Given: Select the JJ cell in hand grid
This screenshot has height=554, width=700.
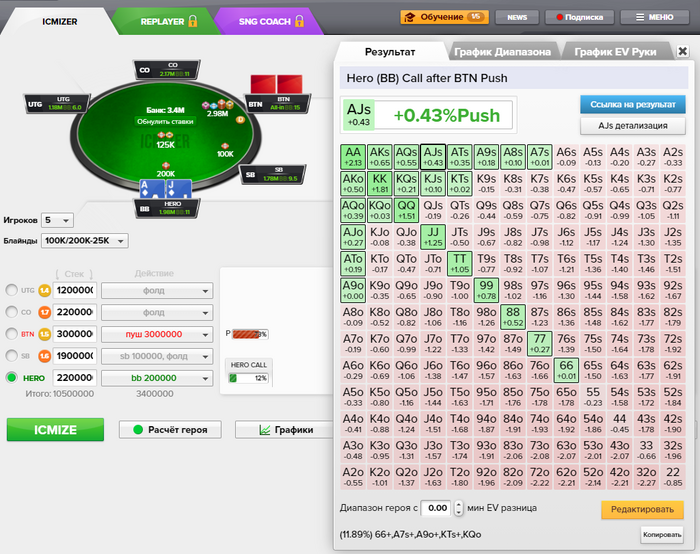Looking at the screenshot, I should [433, 237].
